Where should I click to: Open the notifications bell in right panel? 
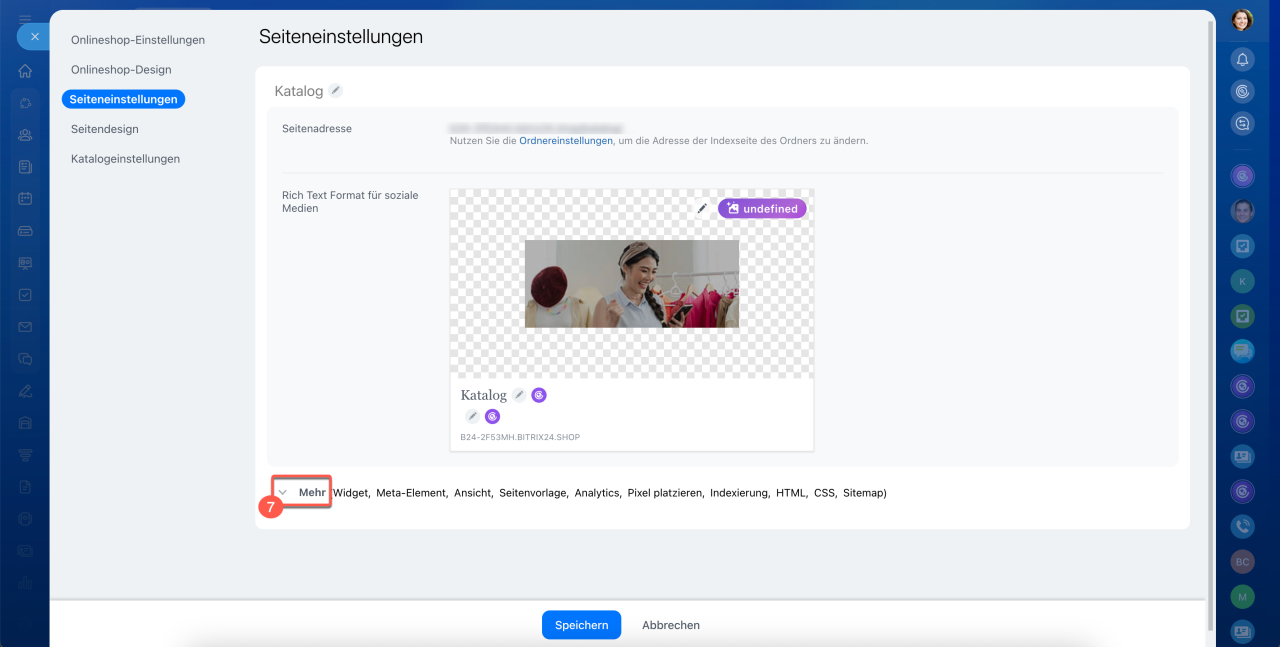click(1242, 59)
